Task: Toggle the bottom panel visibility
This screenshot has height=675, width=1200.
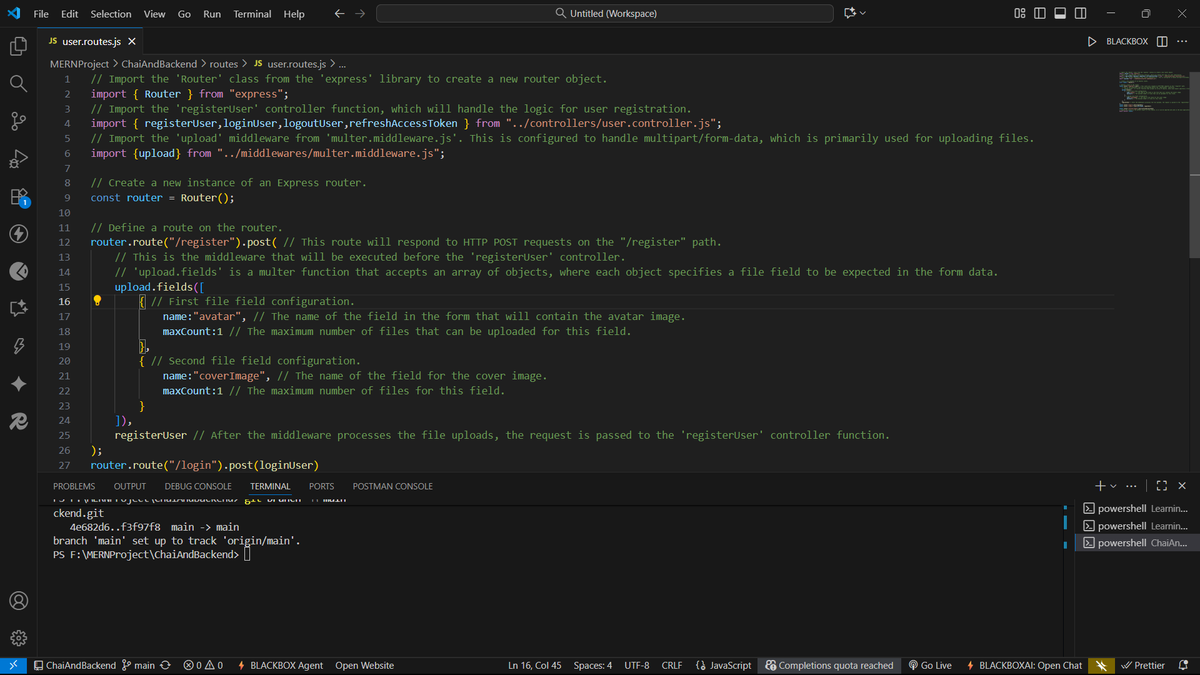Action: tap(1060, 14)
